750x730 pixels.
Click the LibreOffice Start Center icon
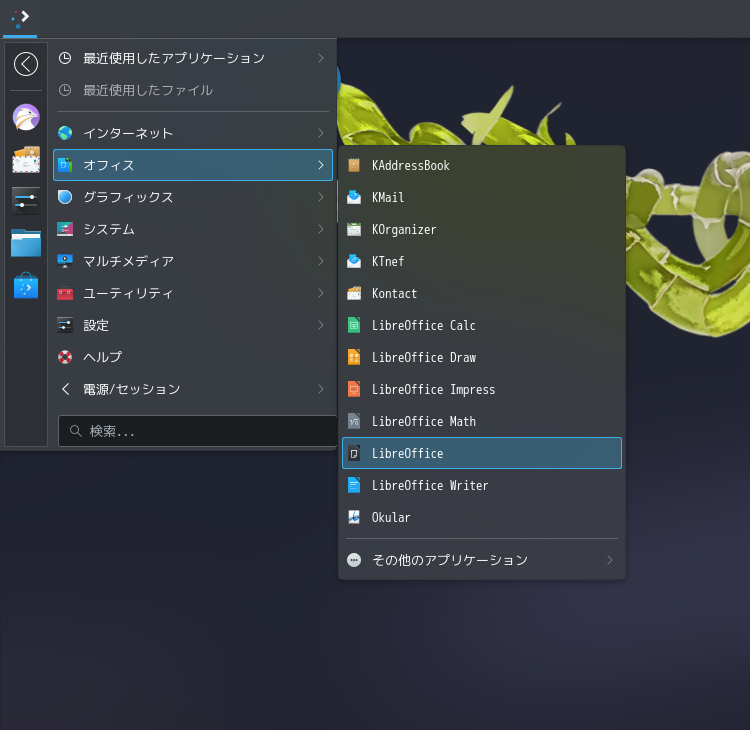tap(354, 453)
